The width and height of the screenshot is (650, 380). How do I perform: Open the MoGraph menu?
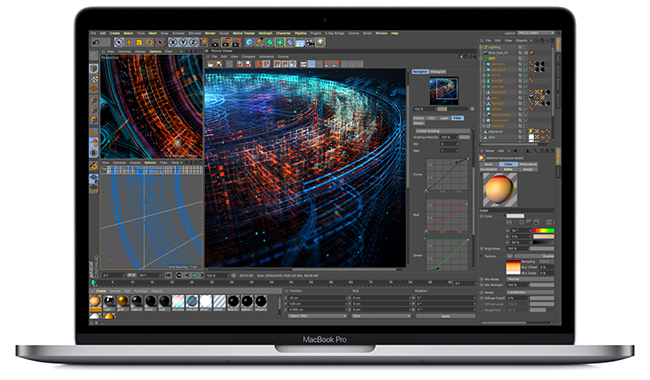(x=265, y=33)
